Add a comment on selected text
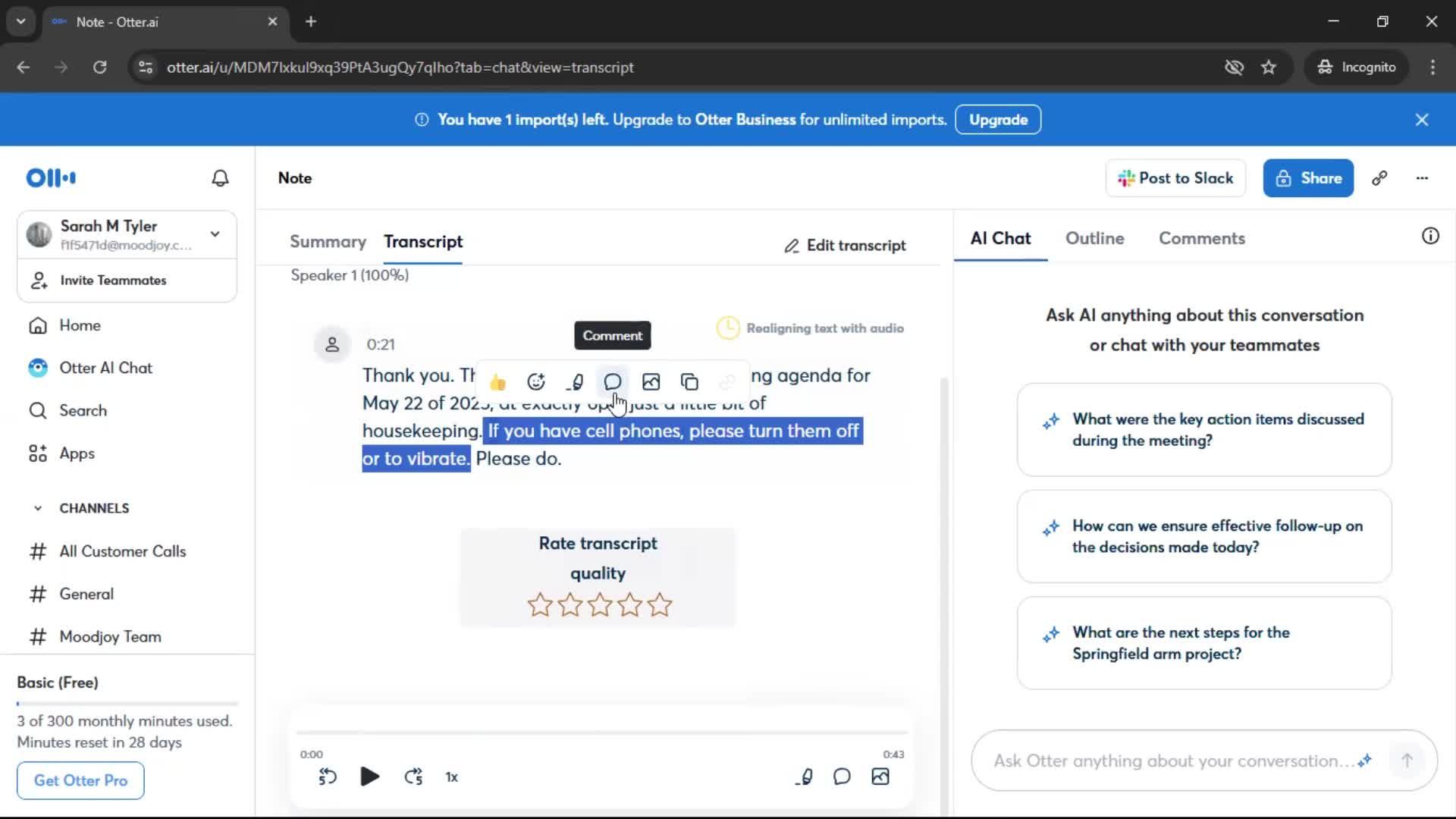Image resolution: width=1456 pixels, height=819 pixels. [x=613, y=382]
